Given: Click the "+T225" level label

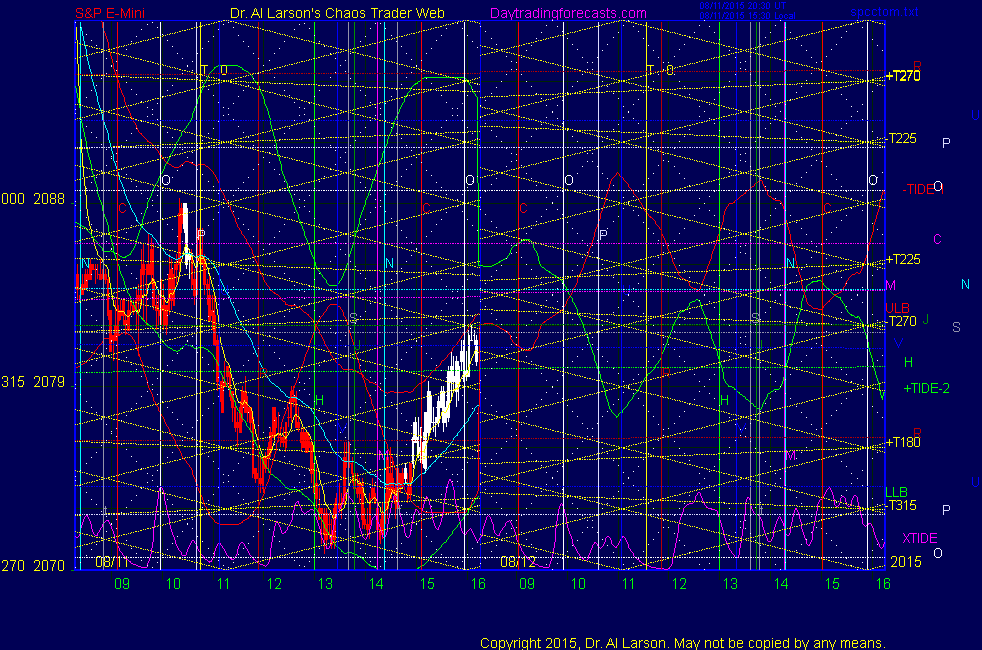Looking at the screenshot, I should point(903,259).
